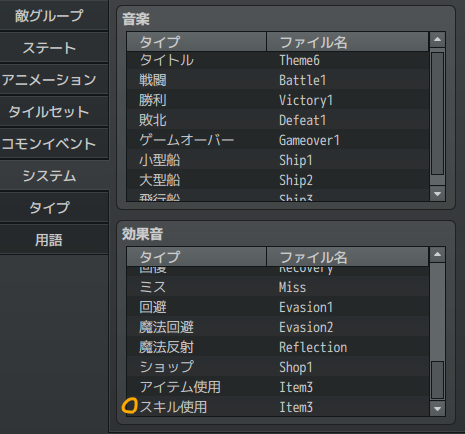465x434 pixels.
Task: Click the sound effects scrollbar thumb
Action: [x=437, y=380]
